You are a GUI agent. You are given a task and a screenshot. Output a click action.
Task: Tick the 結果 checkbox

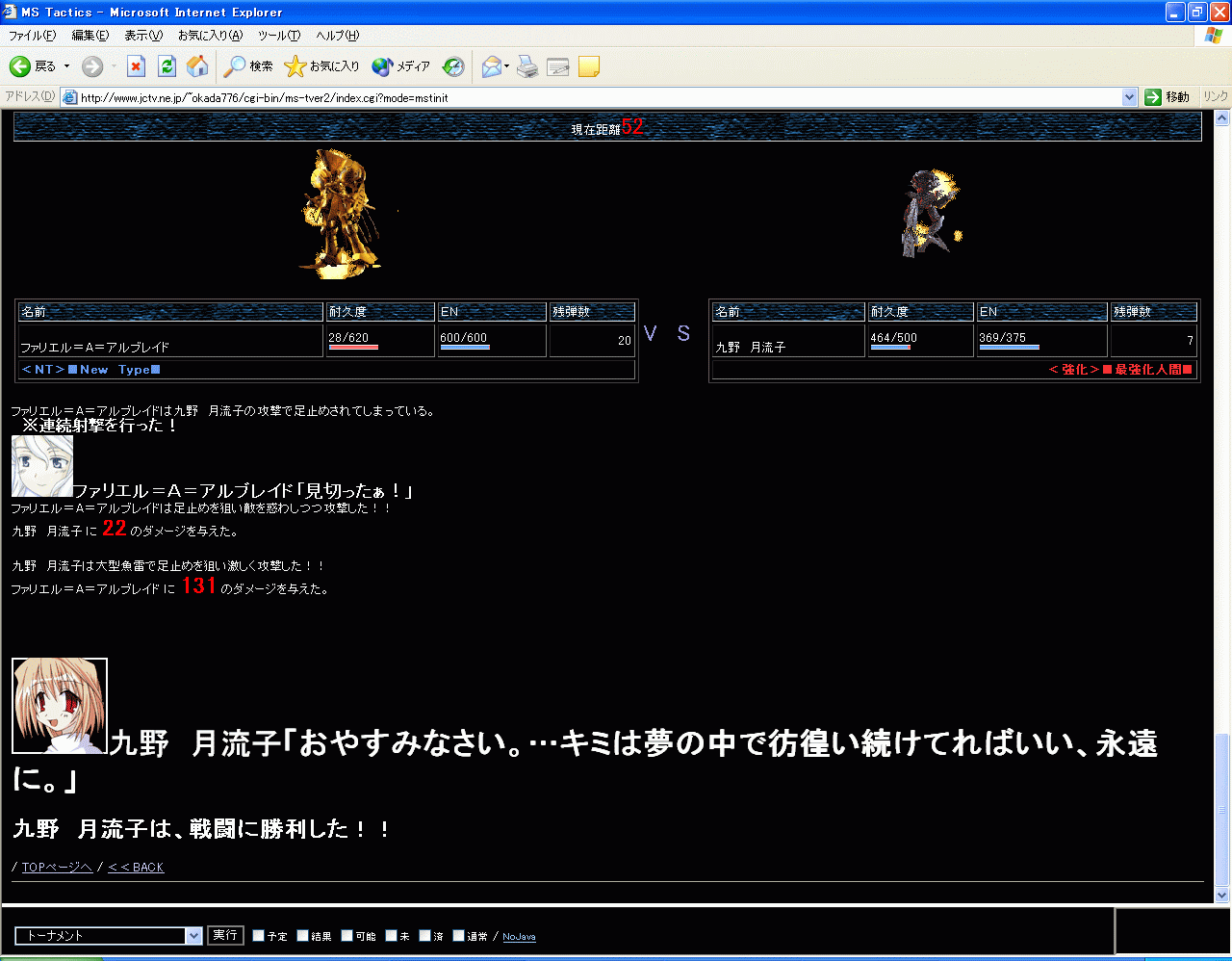[x=302, y=935]
